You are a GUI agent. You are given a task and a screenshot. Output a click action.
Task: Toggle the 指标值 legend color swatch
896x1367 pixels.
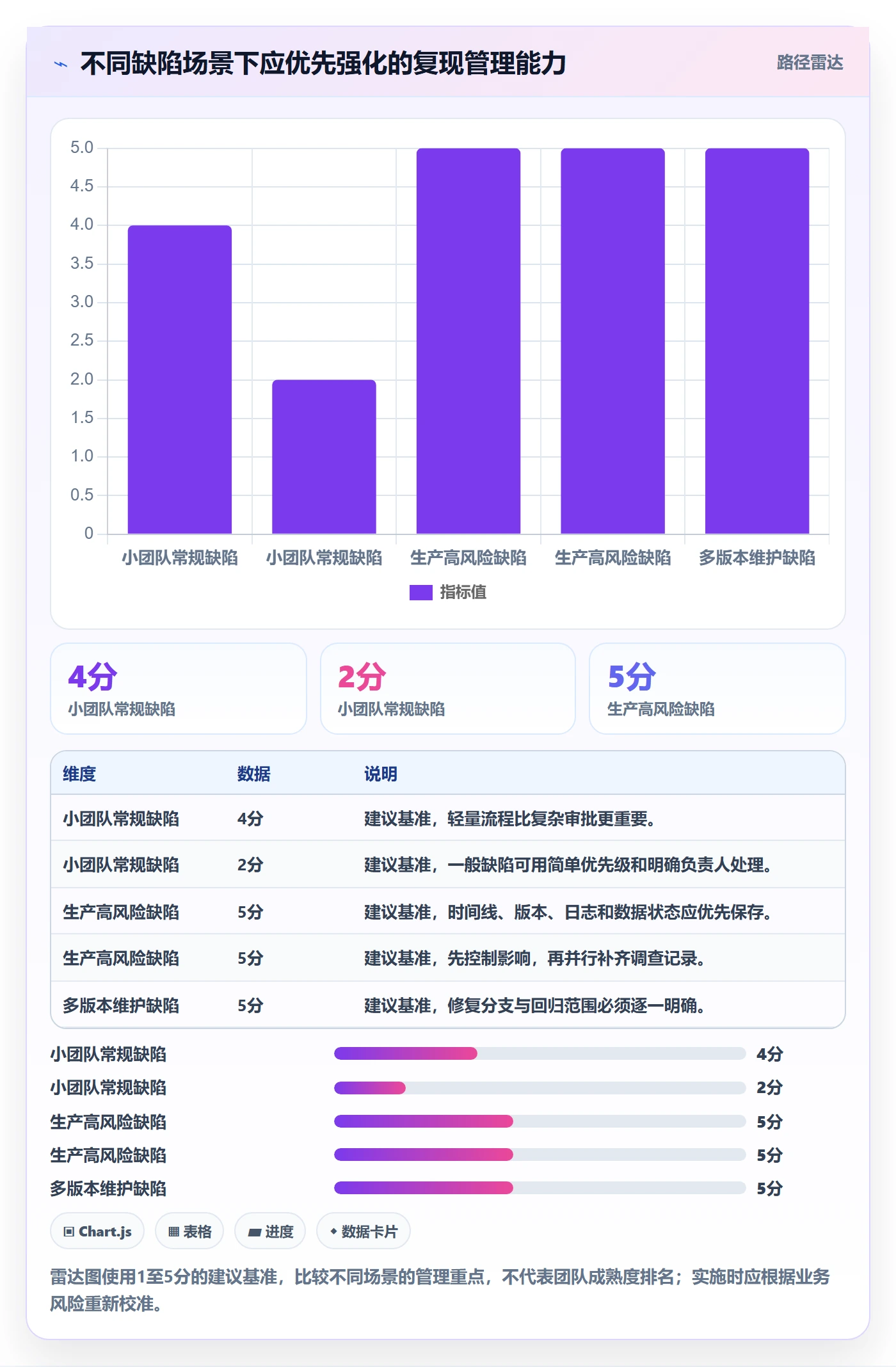pos(420,592)
